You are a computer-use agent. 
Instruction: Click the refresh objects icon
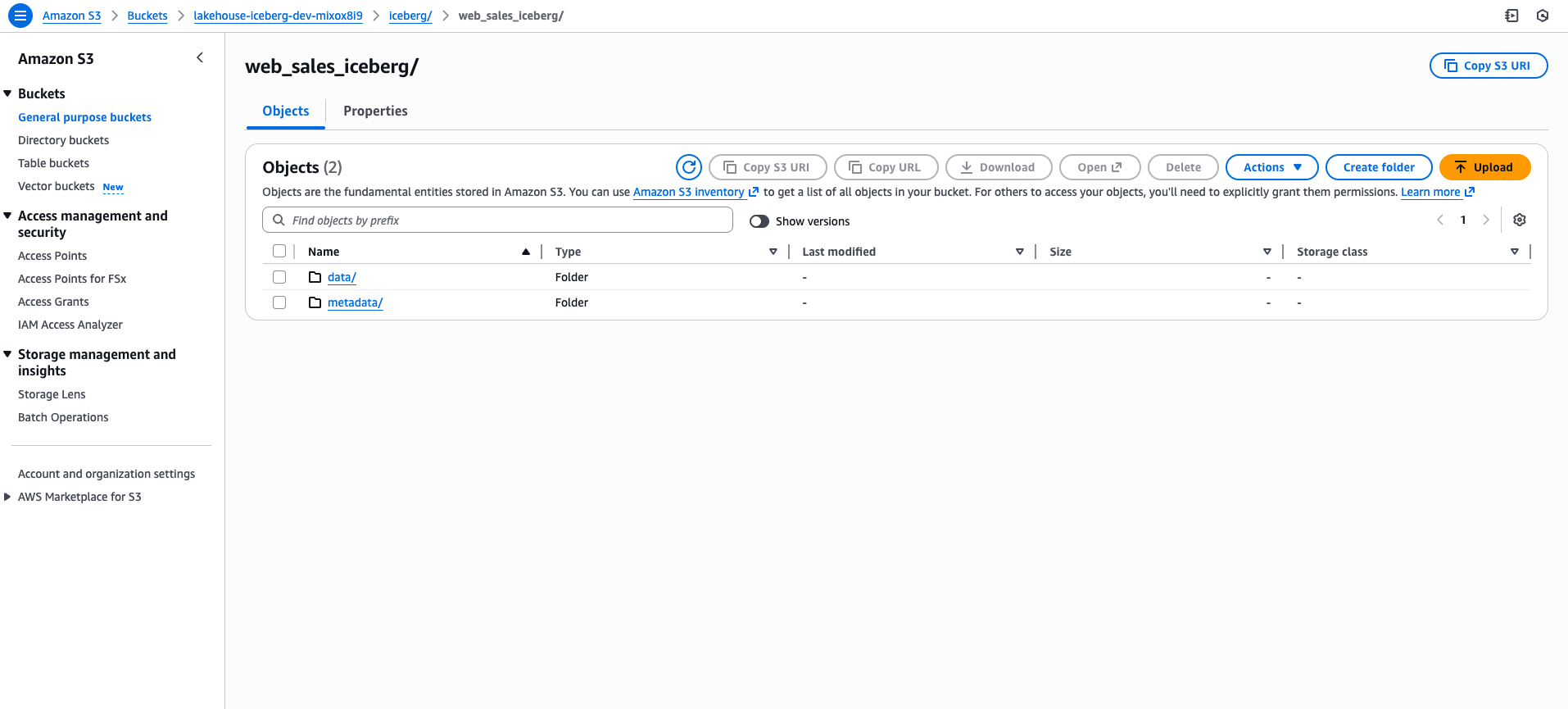pos(689,167)
